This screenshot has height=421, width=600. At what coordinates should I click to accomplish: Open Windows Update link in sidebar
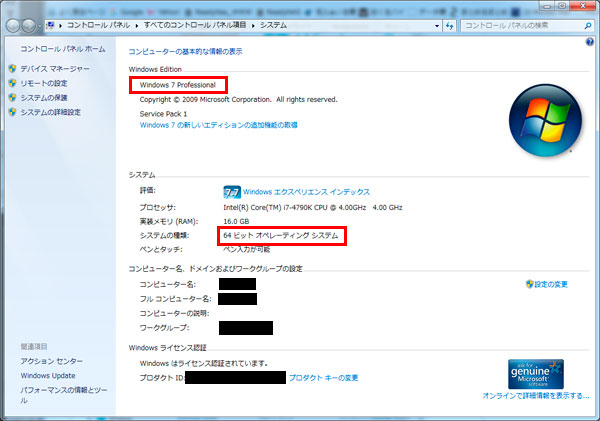(x=48, y=376)
